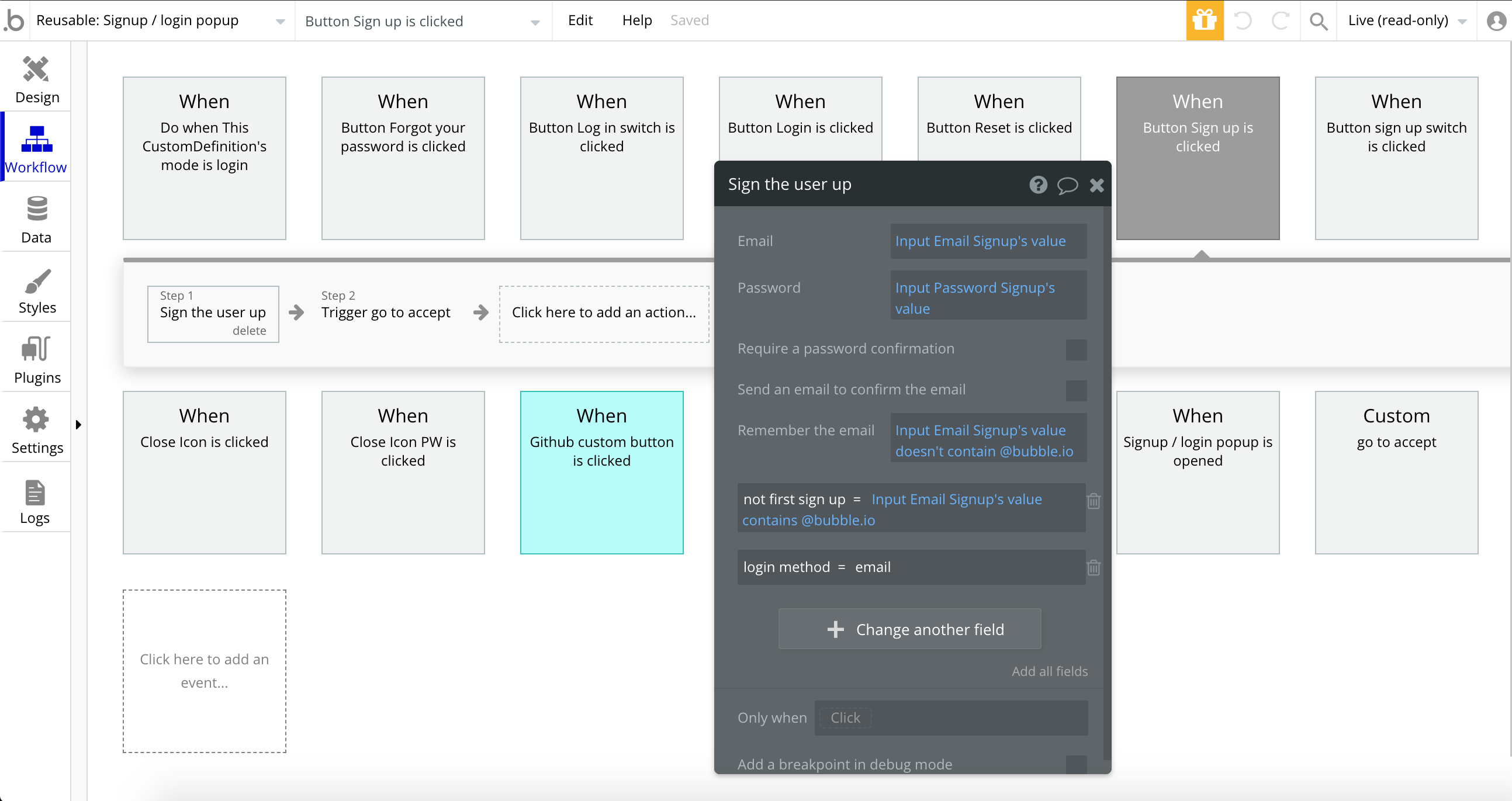The width and height of the screenshot is (1512, 801).
Task: Open the Help menu
Action: [637, 20]
